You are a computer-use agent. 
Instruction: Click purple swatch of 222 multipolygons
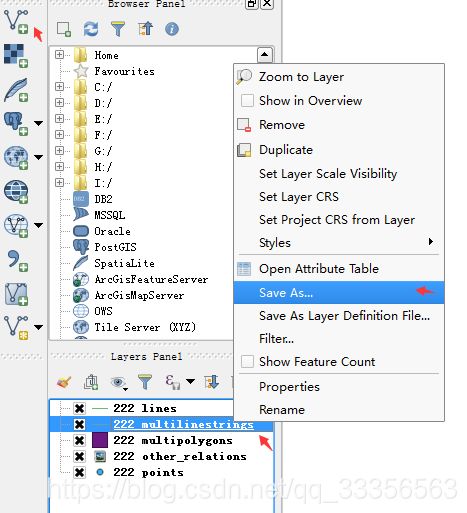tap(100, 440)
